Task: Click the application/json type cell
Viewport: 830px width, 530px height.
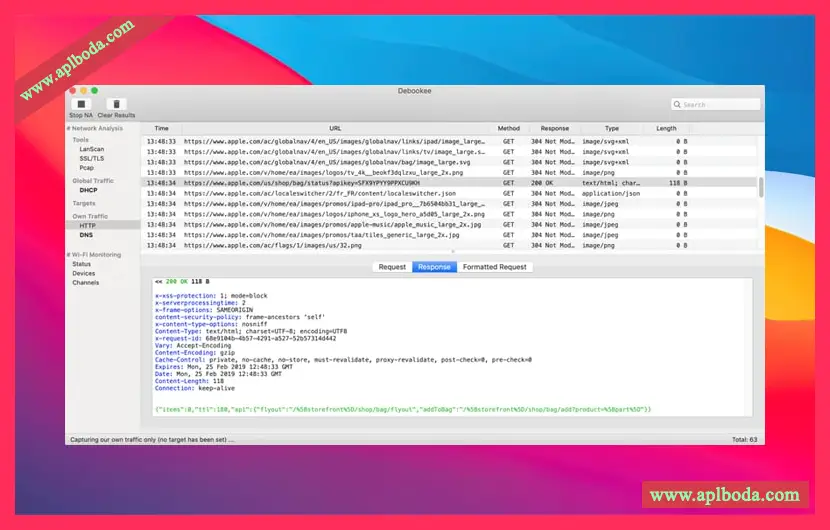Action: coord(611,193)
